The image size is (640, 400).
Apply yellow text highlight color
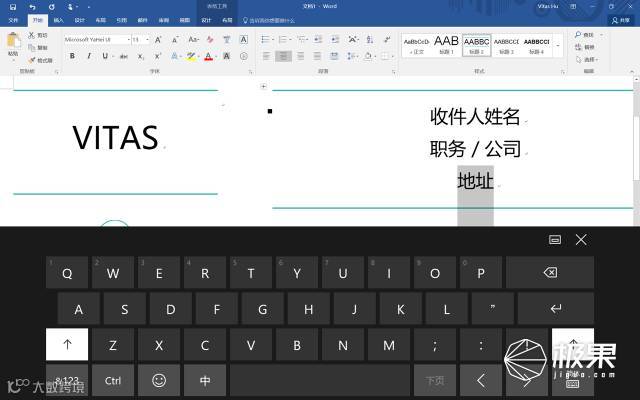(191, 56)
